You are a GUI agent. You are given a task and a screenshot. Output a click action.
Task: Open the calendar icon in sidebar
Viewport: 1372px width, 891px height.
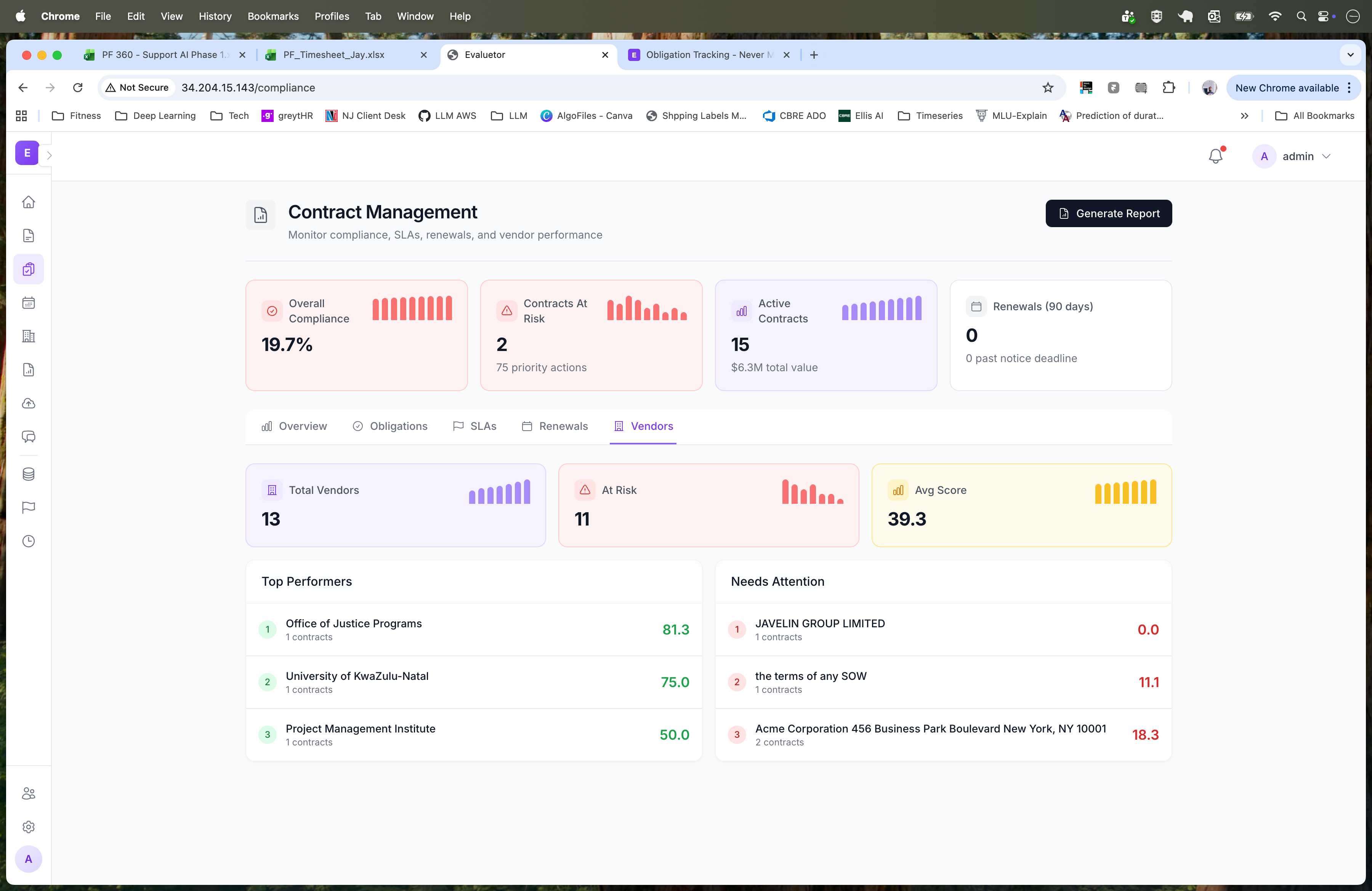click(x=28, y=303)
